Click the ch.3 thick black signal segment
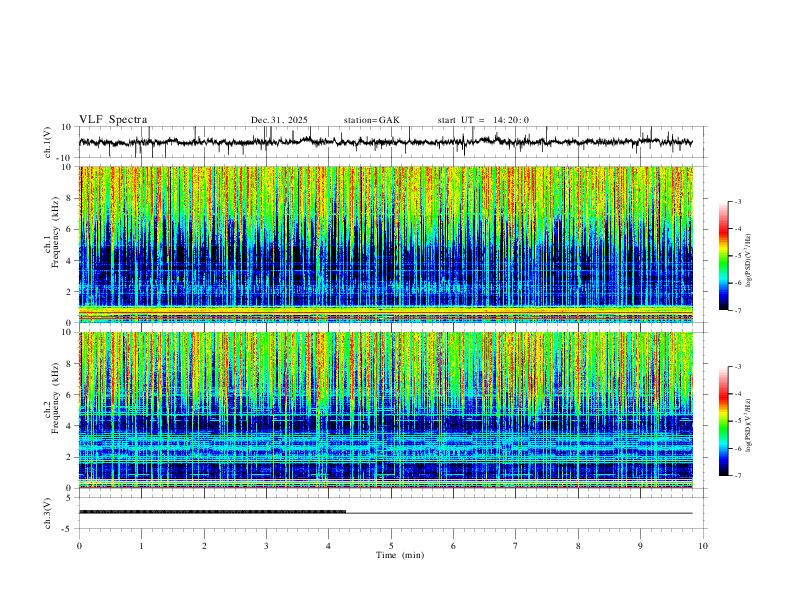Screen dimensions: 792x612 click(213, 512)
